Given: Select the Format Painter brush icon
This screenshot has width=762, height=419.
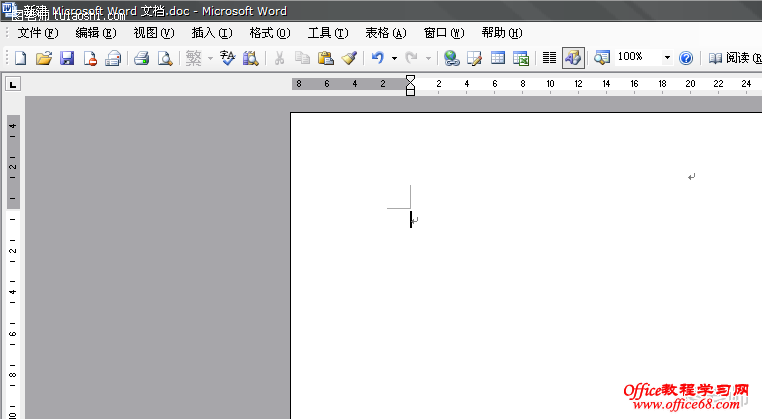Looking at the screenshot, I should coord(348,58).
